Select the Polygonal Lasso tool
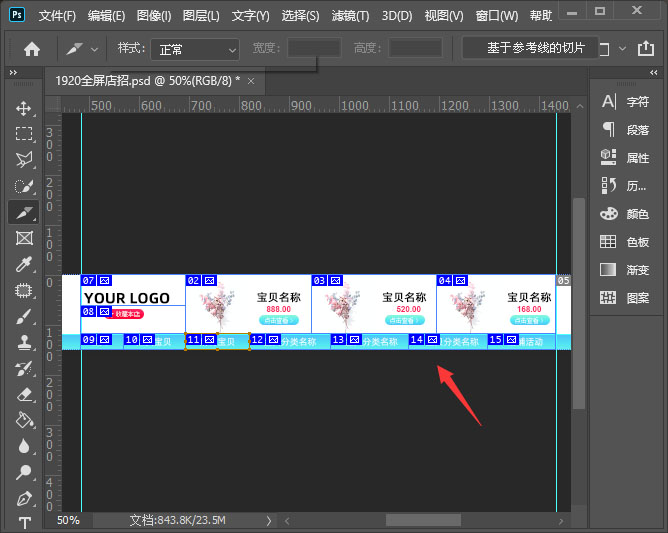The height and width of the screenshot is (533, 668). point(24,160)
